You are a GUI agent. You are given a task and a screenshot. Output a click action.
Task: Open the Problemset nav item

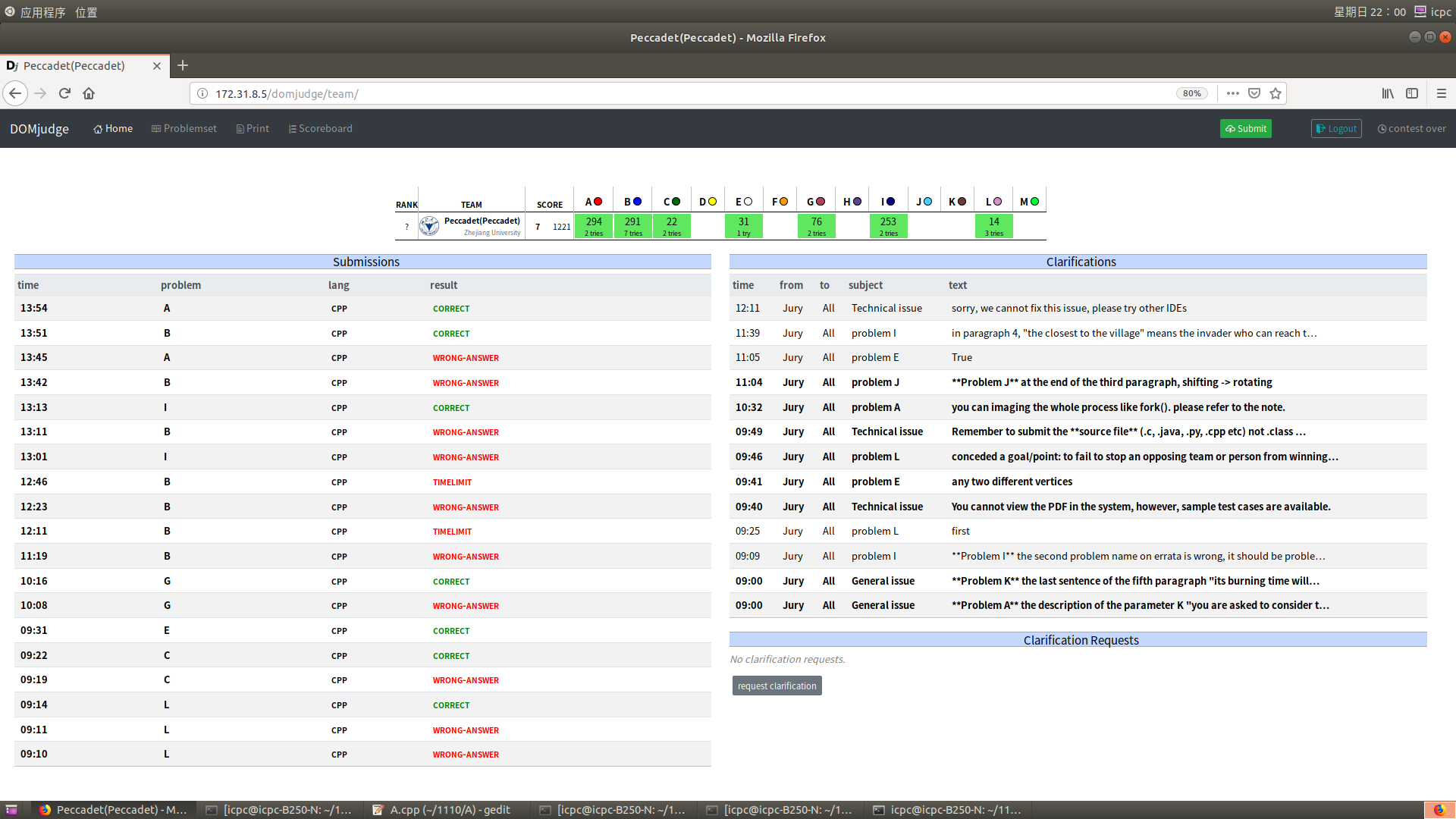[184, 129]
